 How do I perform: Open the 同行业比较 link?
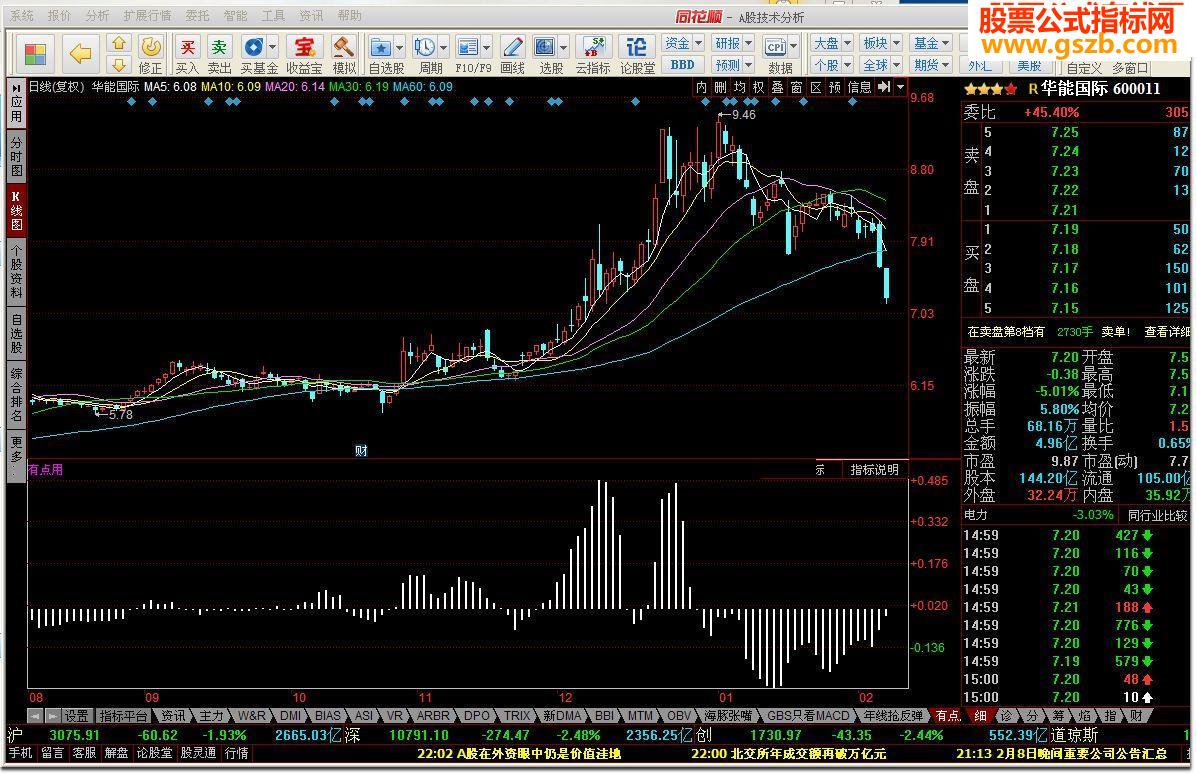1157,515
